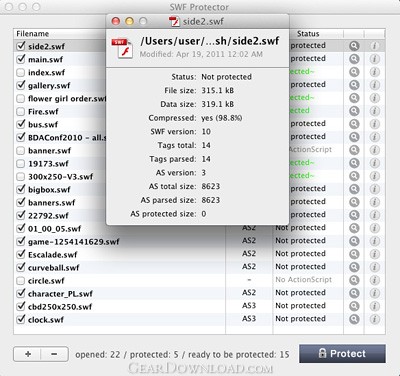Click magnifier icon in clock.swf row
Viewport: 400px width, 376px height.
354,319
